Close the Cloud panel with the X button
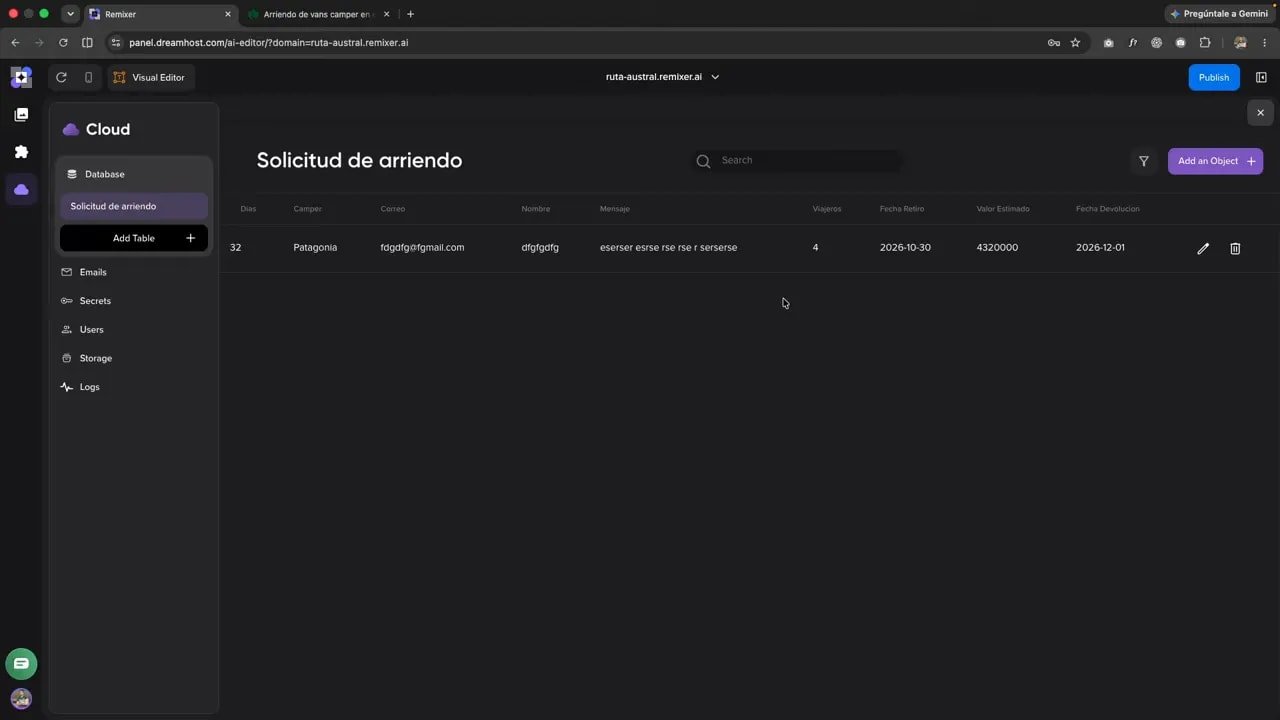This screenshot has height=720, width=1280. pyautogui.click(x=1260, y=113)
